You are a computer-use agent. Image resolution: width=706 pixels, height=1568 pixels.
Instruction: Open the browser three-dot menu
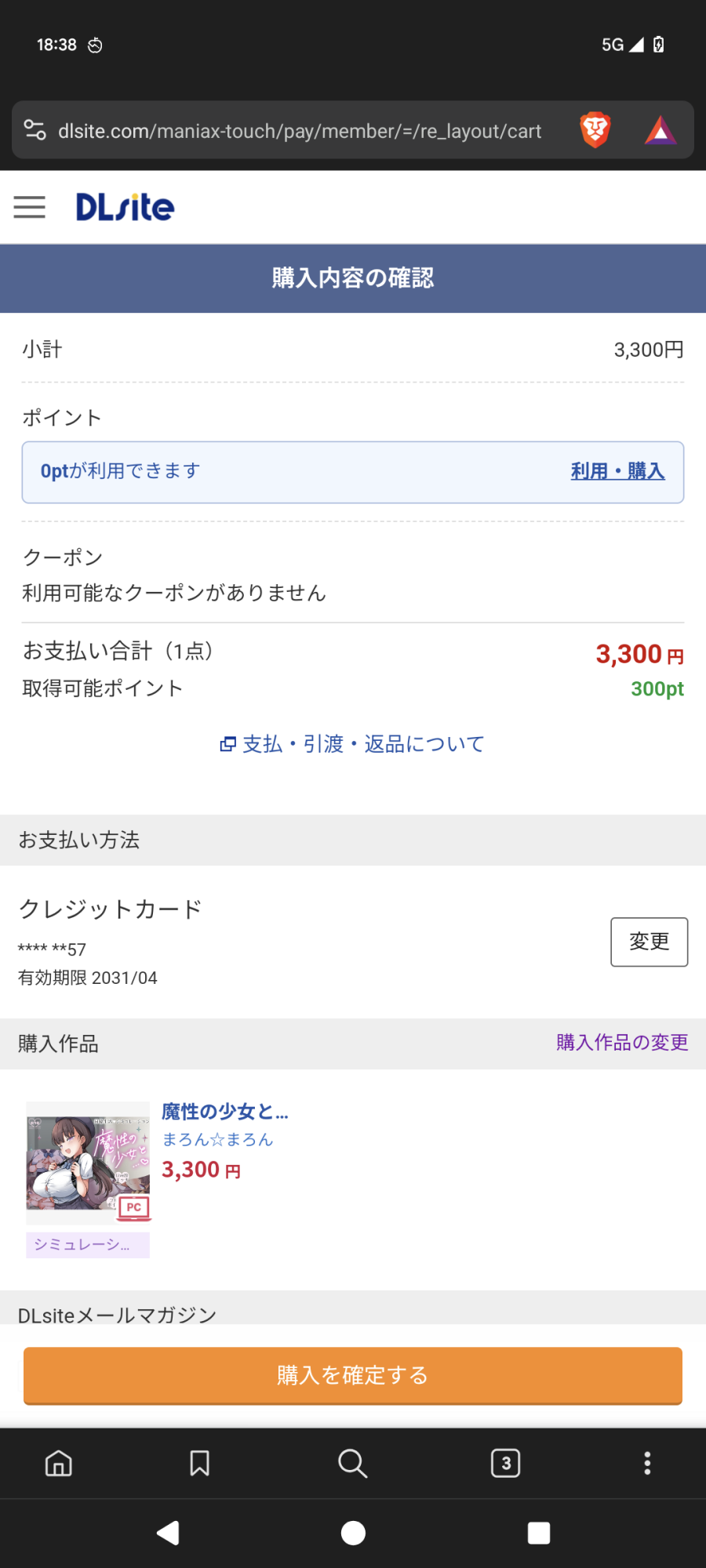coord(647,1463)
